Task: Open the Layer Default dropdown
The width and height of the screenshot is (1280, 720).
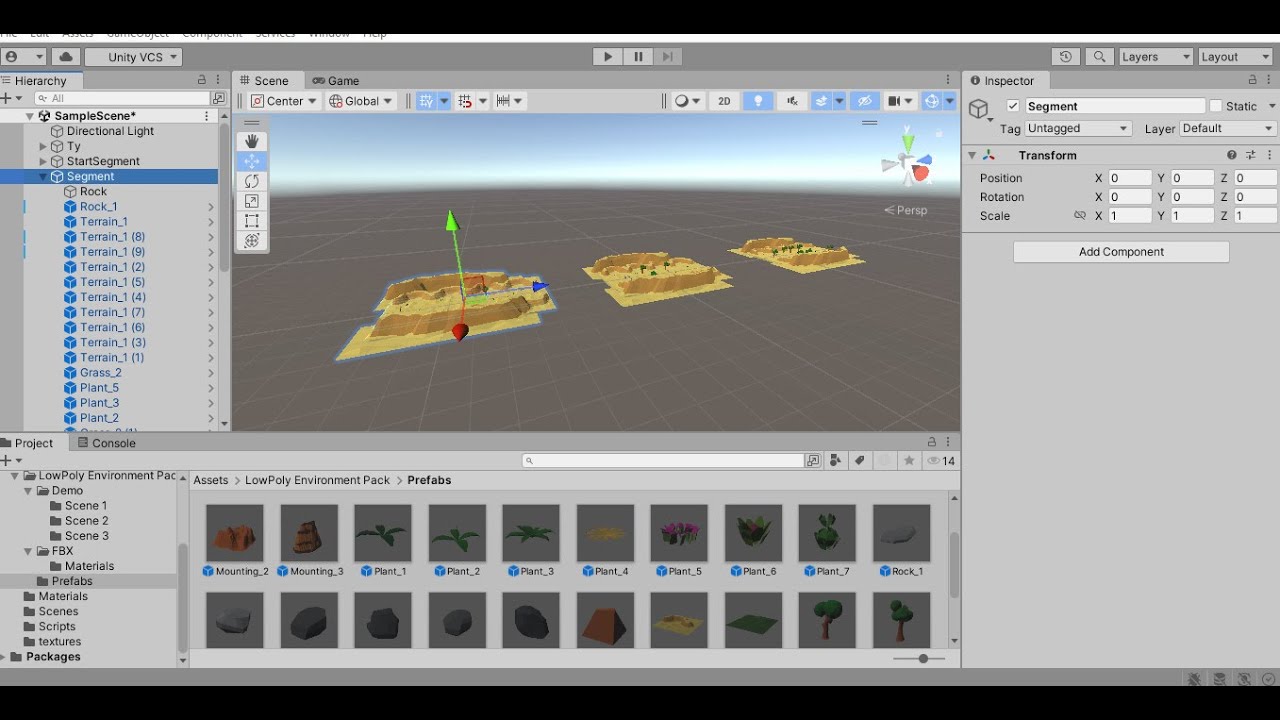Action: coord(1228,128)
